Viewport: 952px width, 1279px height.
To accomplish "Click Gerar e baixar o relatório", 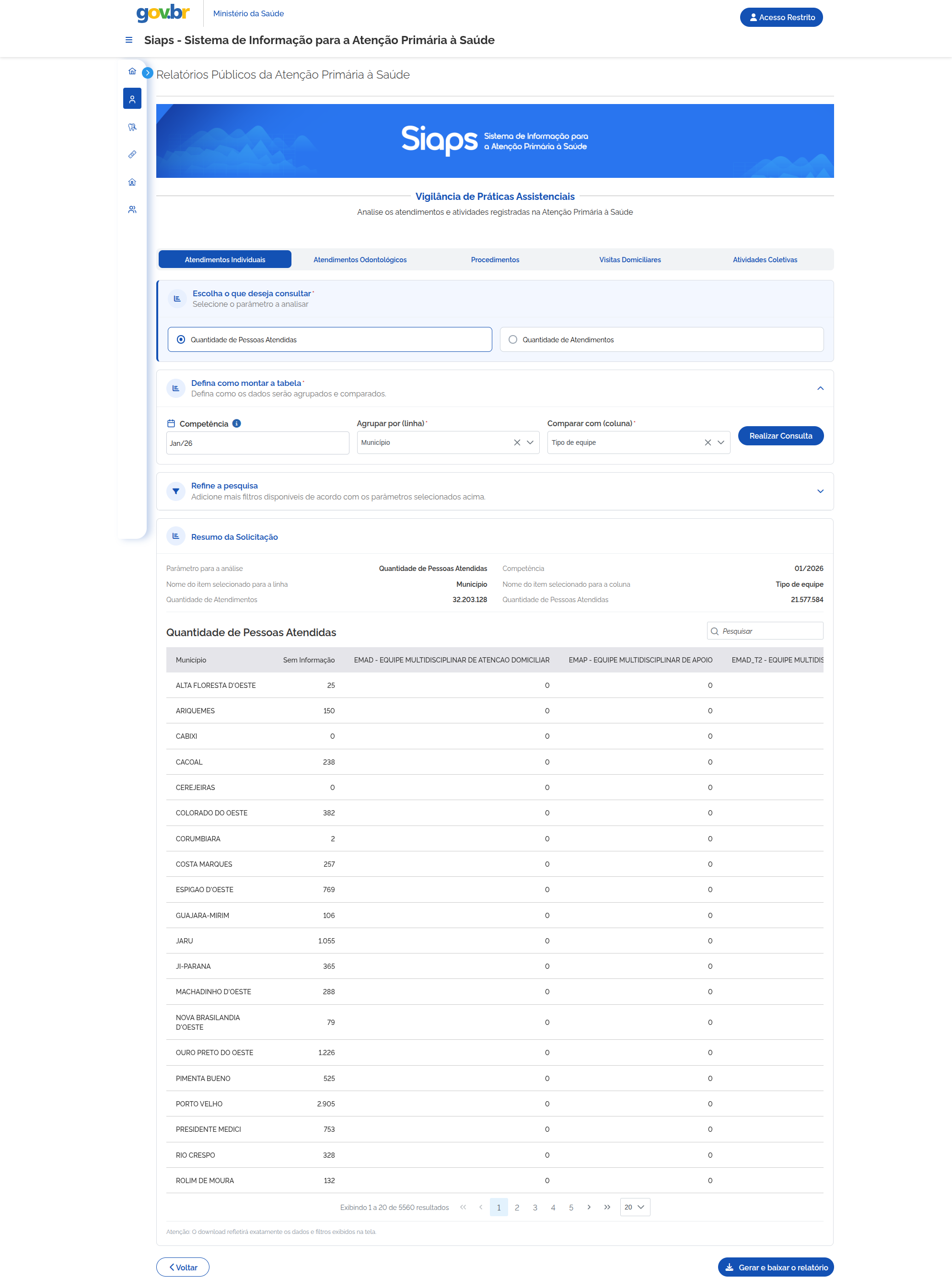I will [x=776, y=1267].
